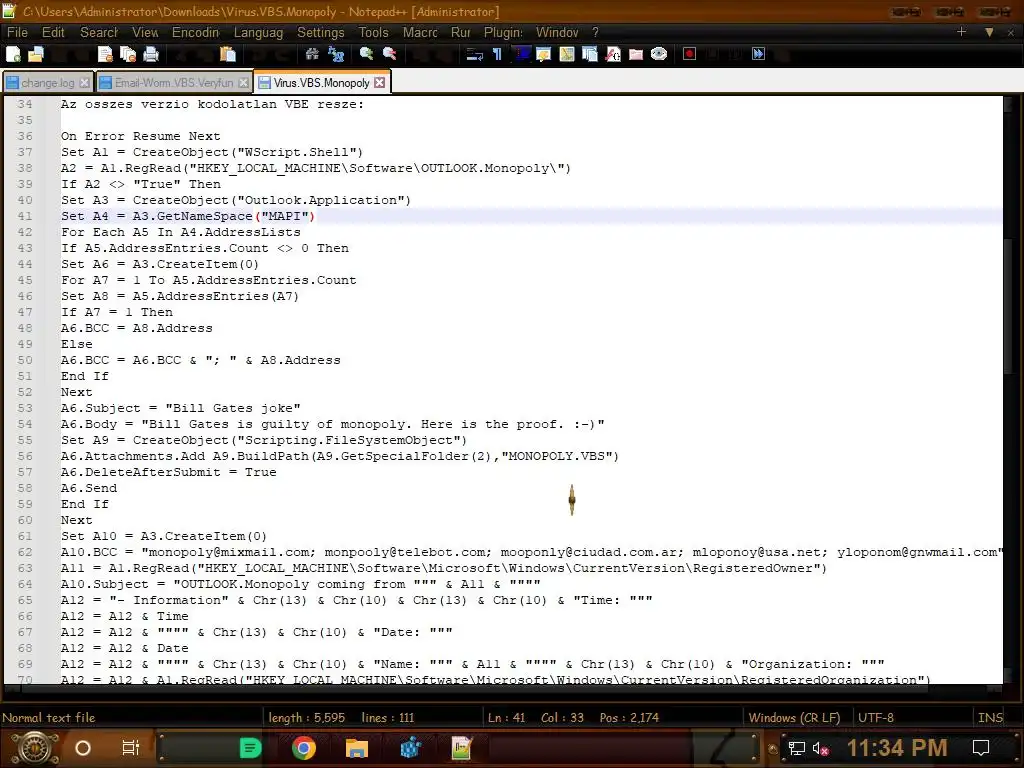Open the File menu
The image size is (1024, 768).
[17, 32]
